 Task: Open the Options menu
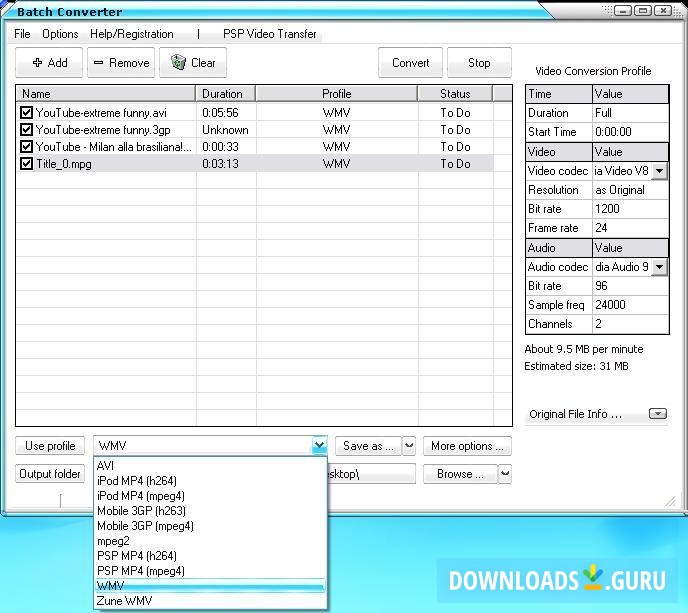tap(60, 34)
